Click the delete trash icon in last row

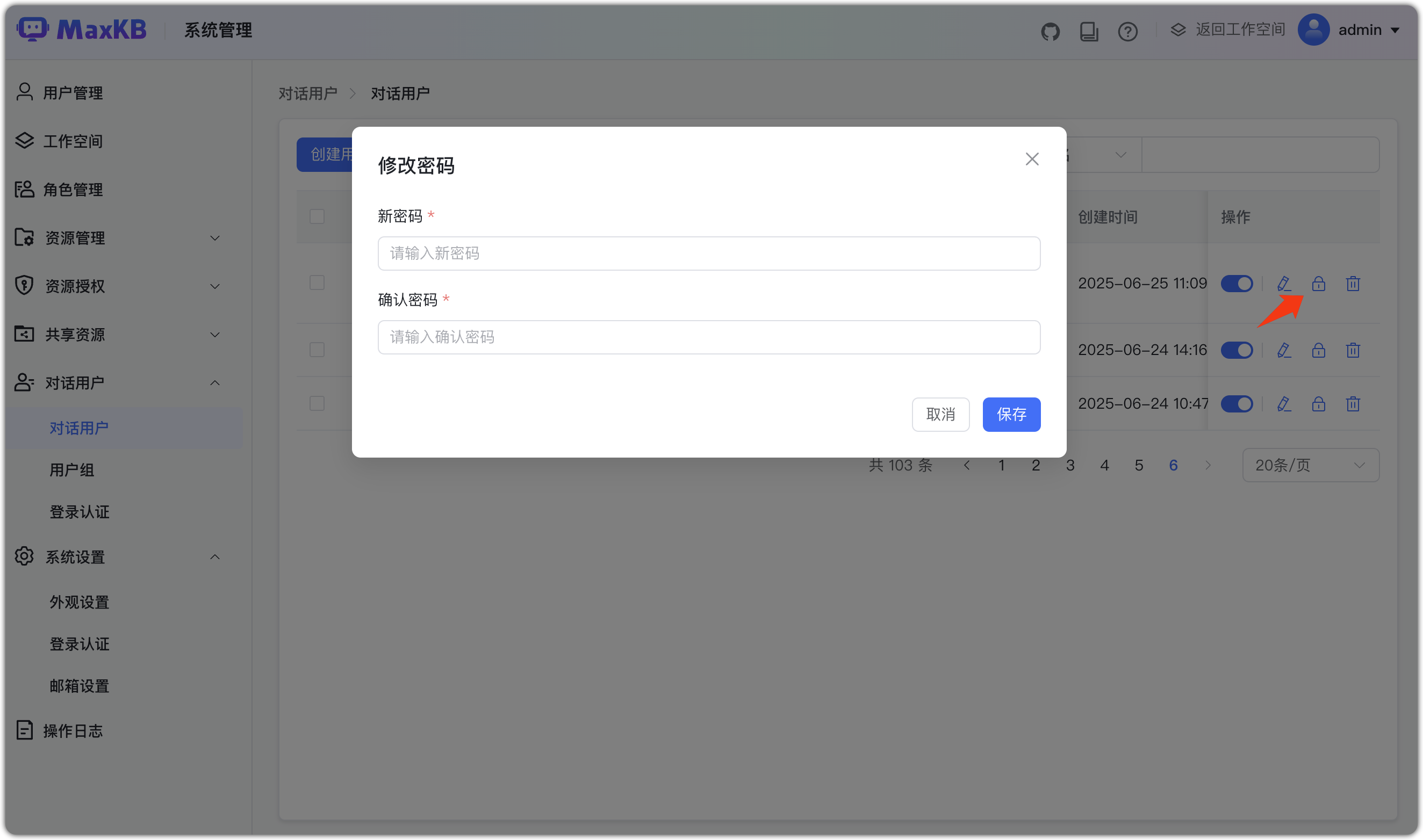(1353, 403)
